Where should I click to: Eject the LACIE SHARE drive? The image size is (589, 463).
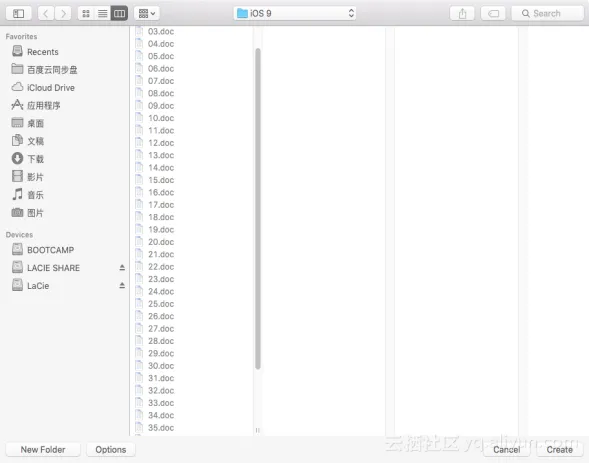coord(122,268)
